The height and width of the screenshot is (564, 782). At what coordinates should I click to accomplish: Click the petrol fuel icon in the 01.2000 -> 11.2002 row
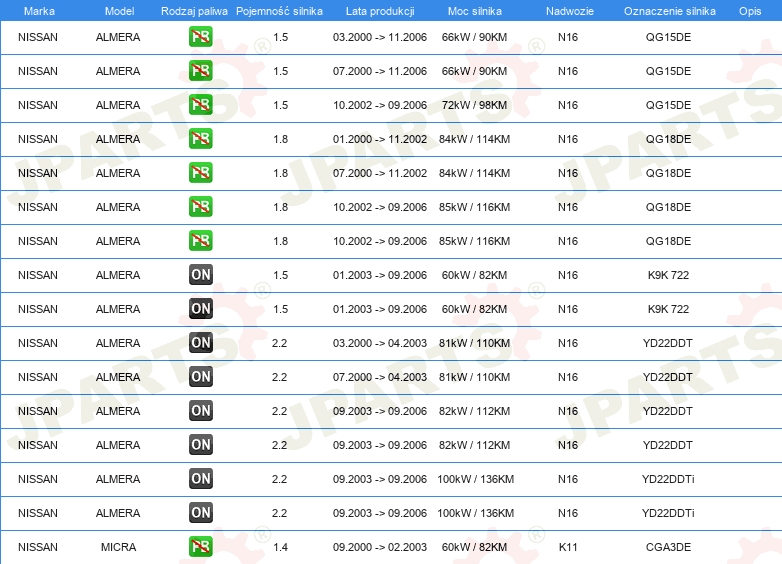[200, 139]
